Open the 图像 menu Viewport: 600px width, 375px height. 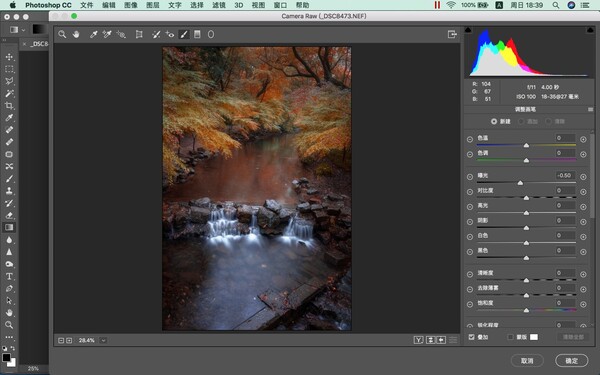point(131,5)
